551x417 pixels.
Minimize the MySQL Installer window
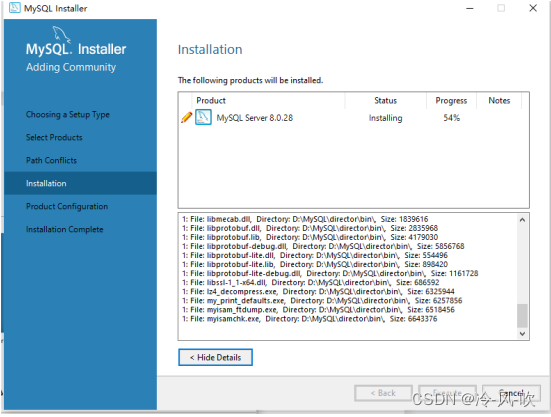coord(469,8)
